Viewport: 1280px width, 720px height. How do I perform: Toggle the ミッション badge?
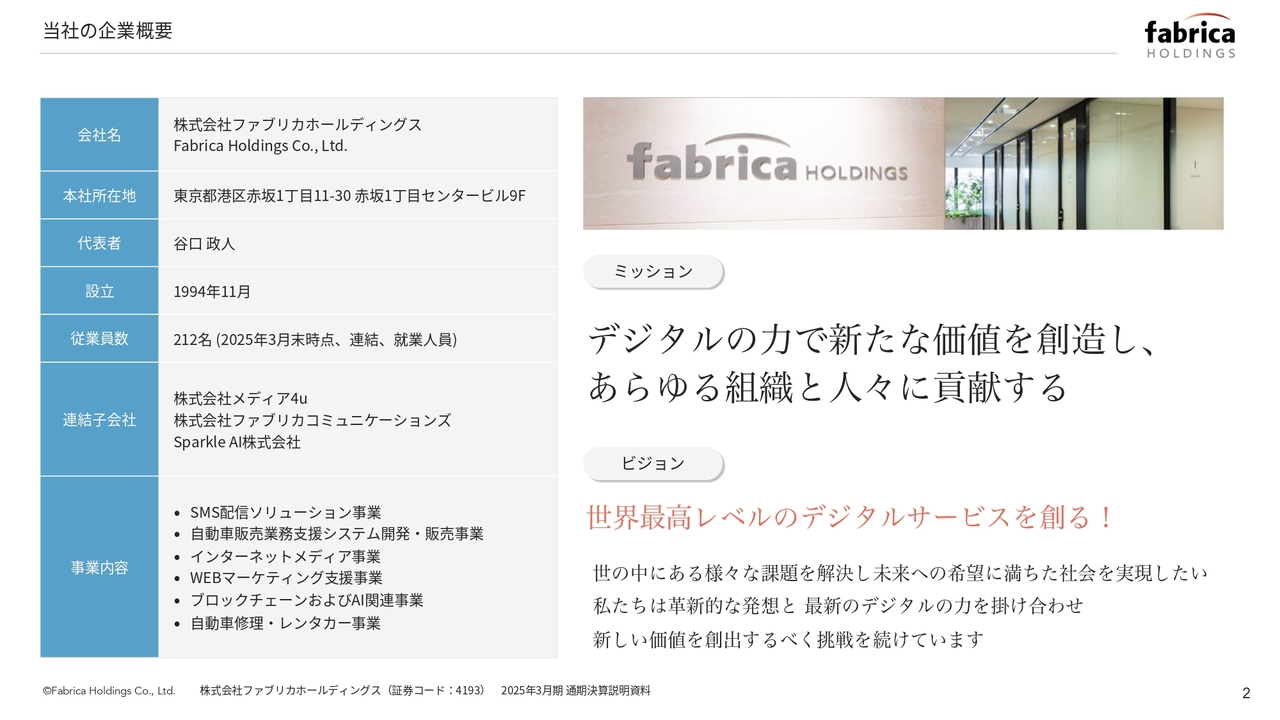tap(653, 271)
